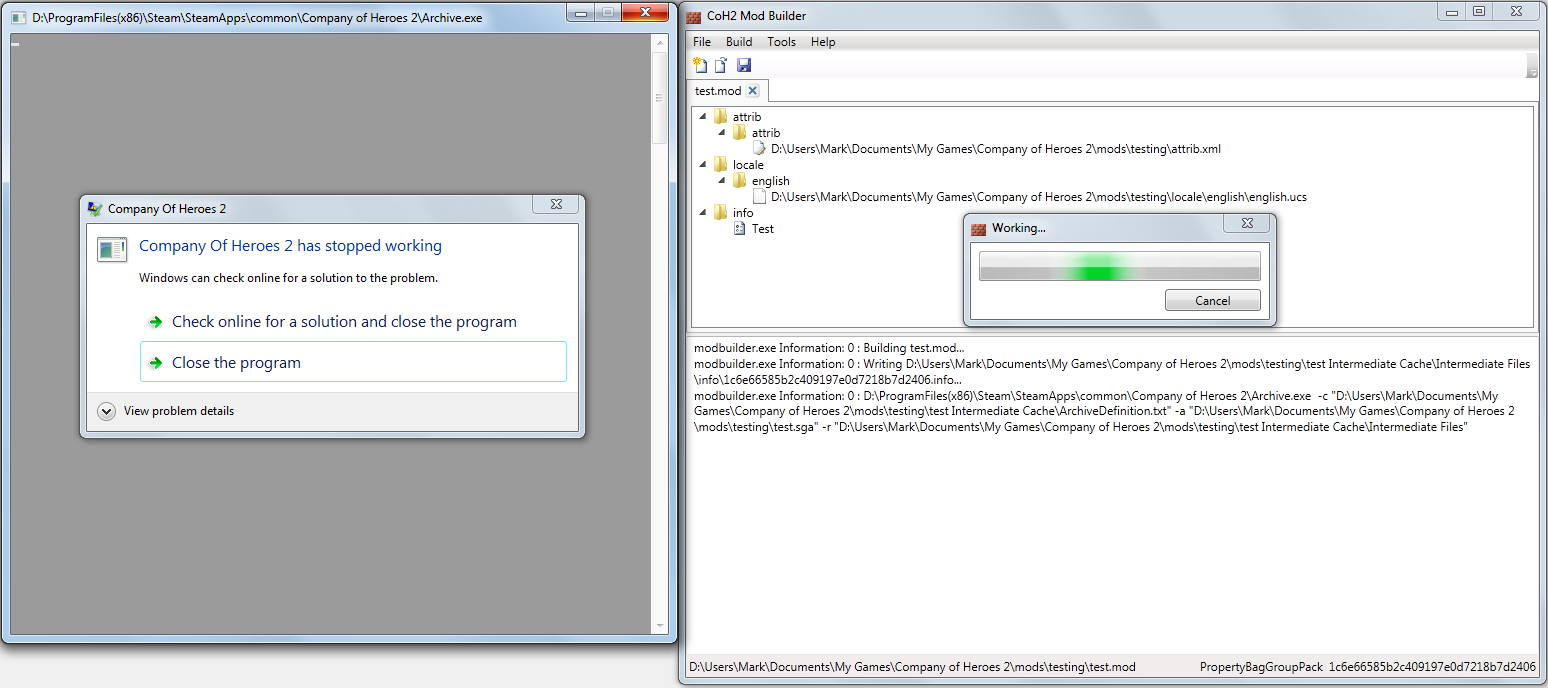
Task: Collapse the locale tree node
Action: [702, 165]
